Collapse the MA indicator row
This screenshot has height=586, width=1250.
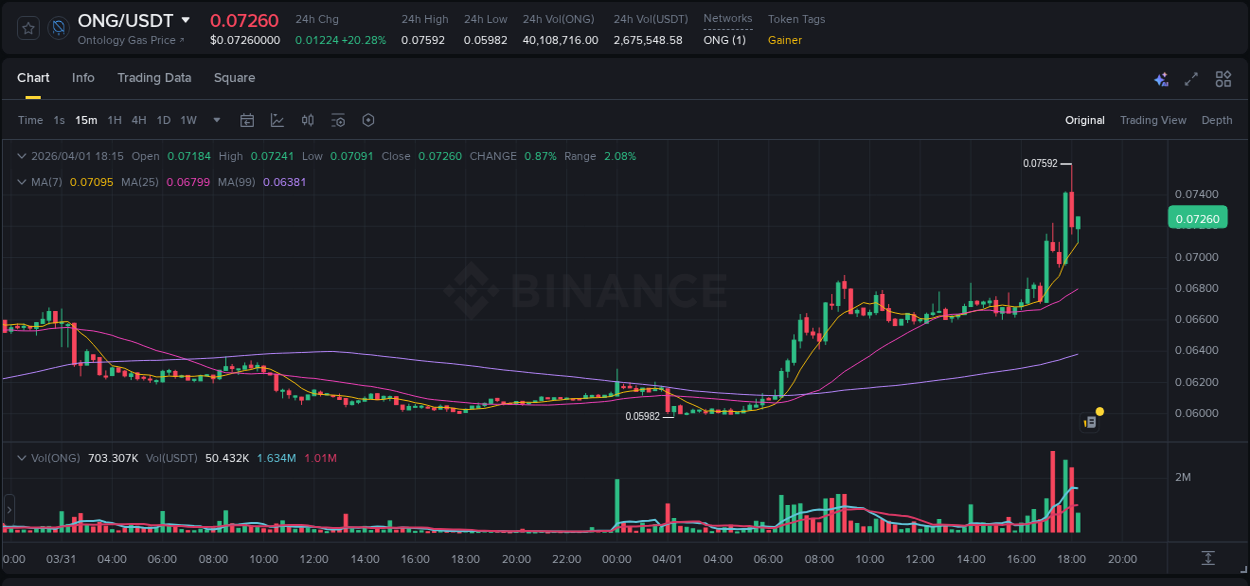coord(21,182)
